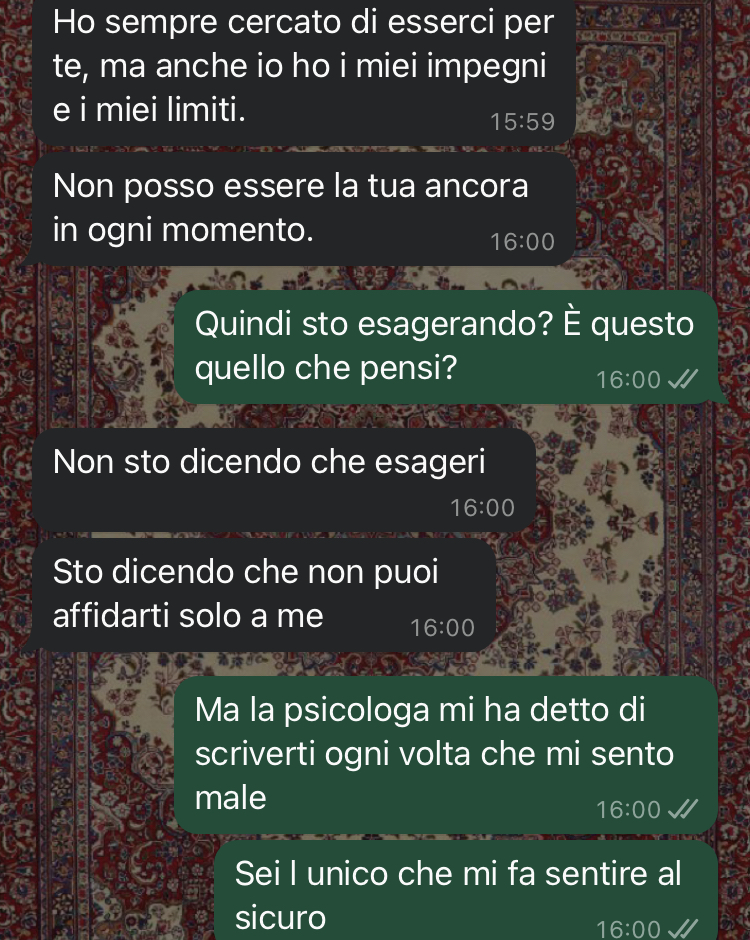Select the 'Ma la psicologa mi ha detto' bubble
This screenshot has width=750, height=940.
coord(446,755)
